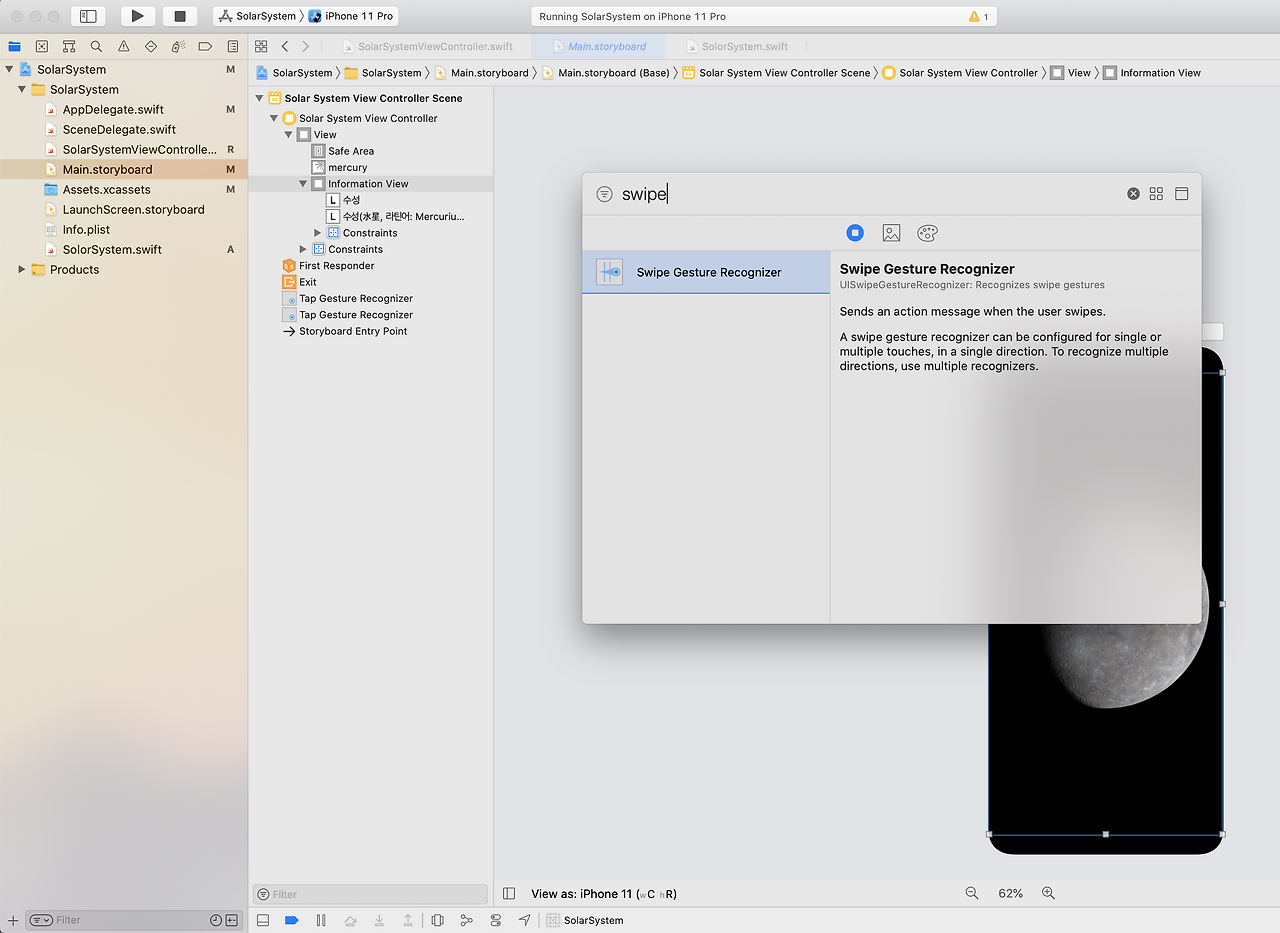1280x933 pixels.
Task: Toggle library detail pane button
Action: coord(1181,194)
